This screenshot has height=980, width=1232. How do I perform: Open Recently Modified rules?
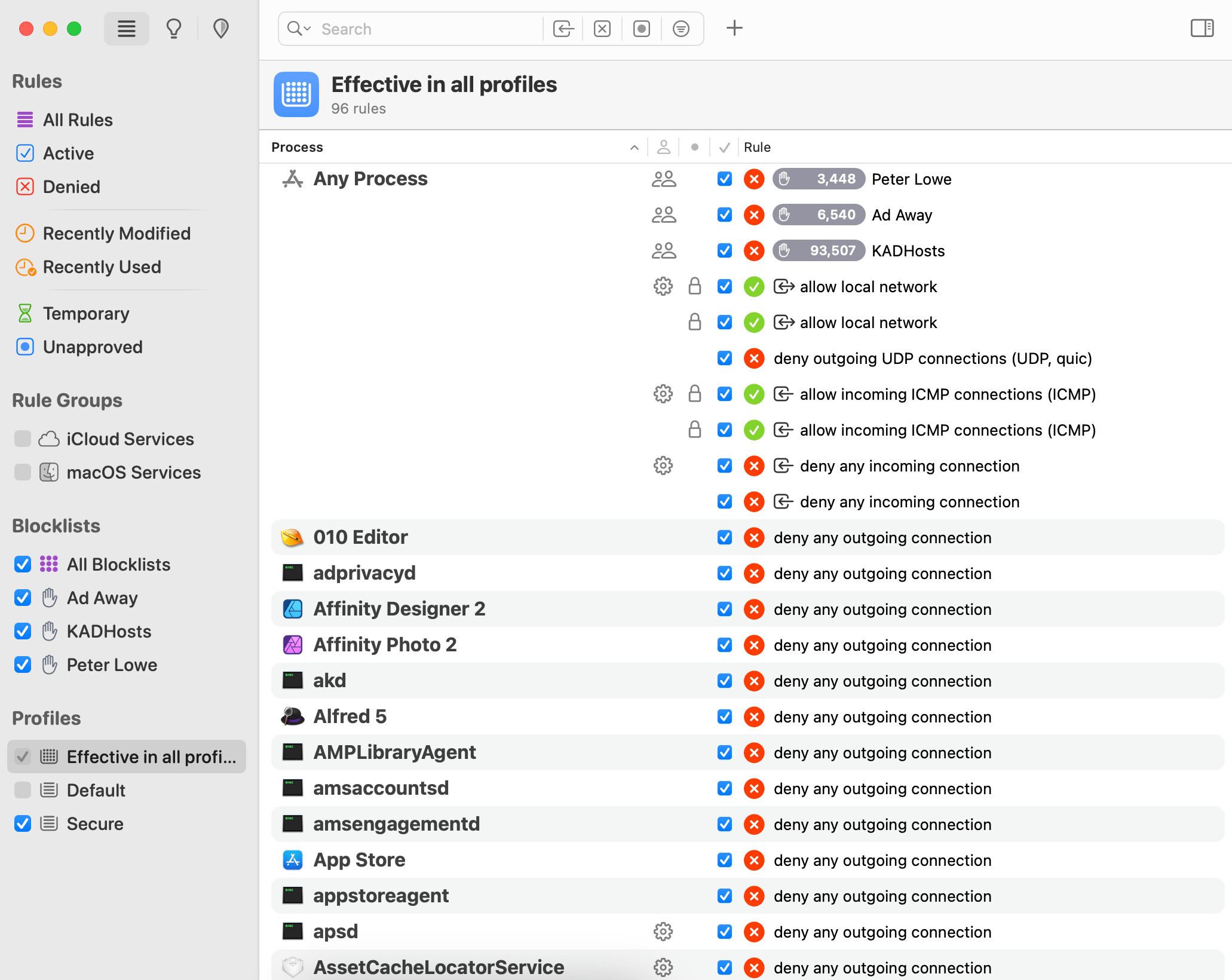coord(117,234)
